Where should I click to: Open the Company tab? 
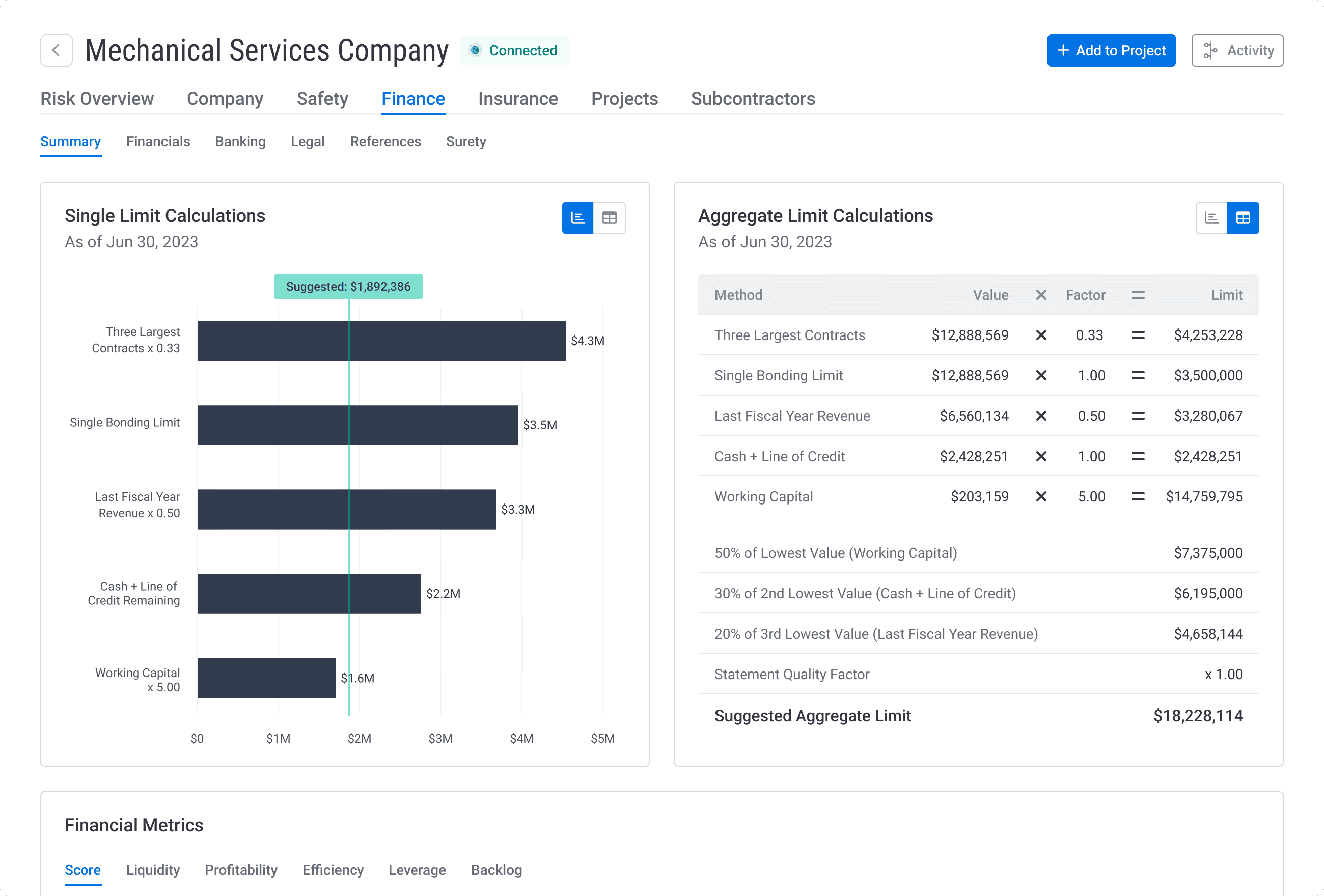click(225, 98)
